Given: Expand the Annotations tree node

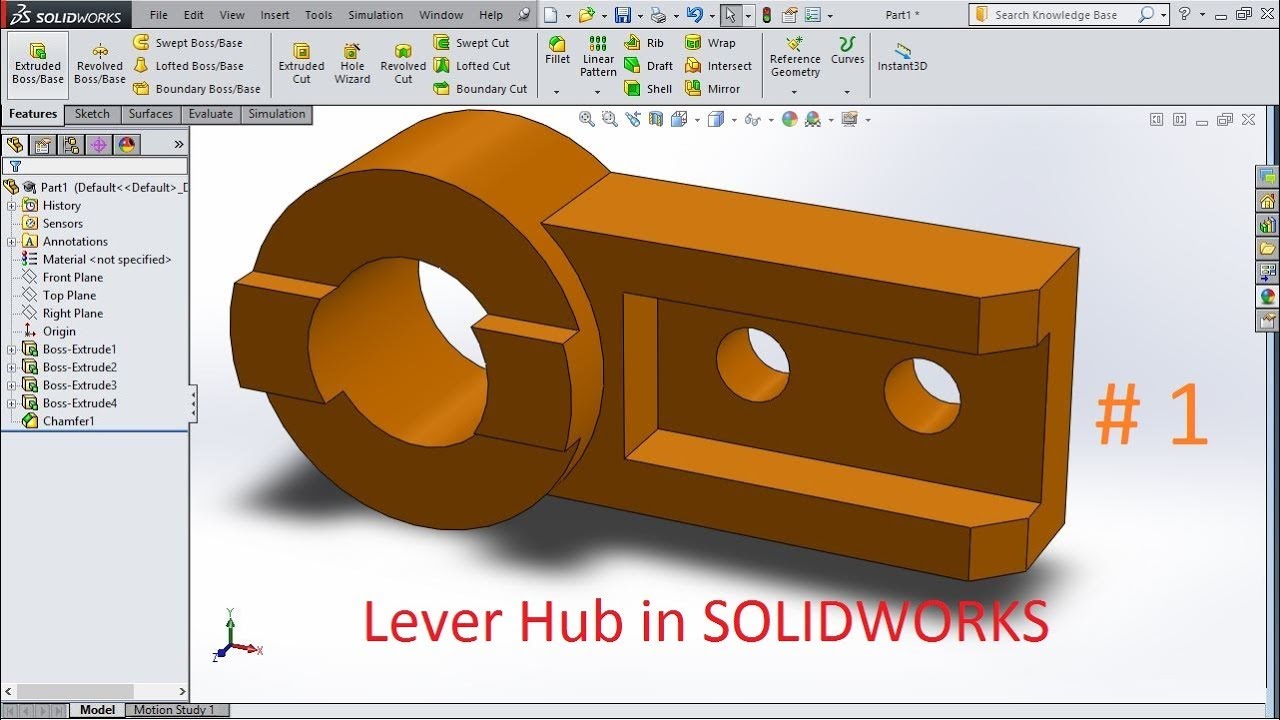Looking at the screenshot, I should pyautogui.click(x=12, y=242).
